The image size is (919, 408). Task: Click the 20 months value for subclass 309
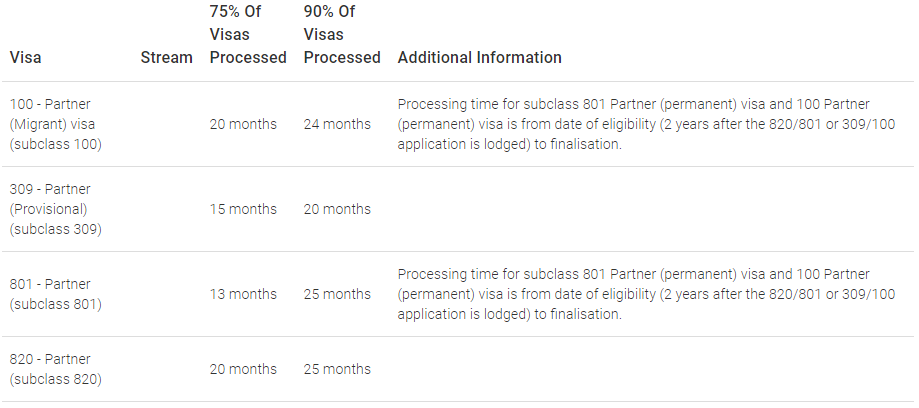pyautogui.click(x=337, y=209)
